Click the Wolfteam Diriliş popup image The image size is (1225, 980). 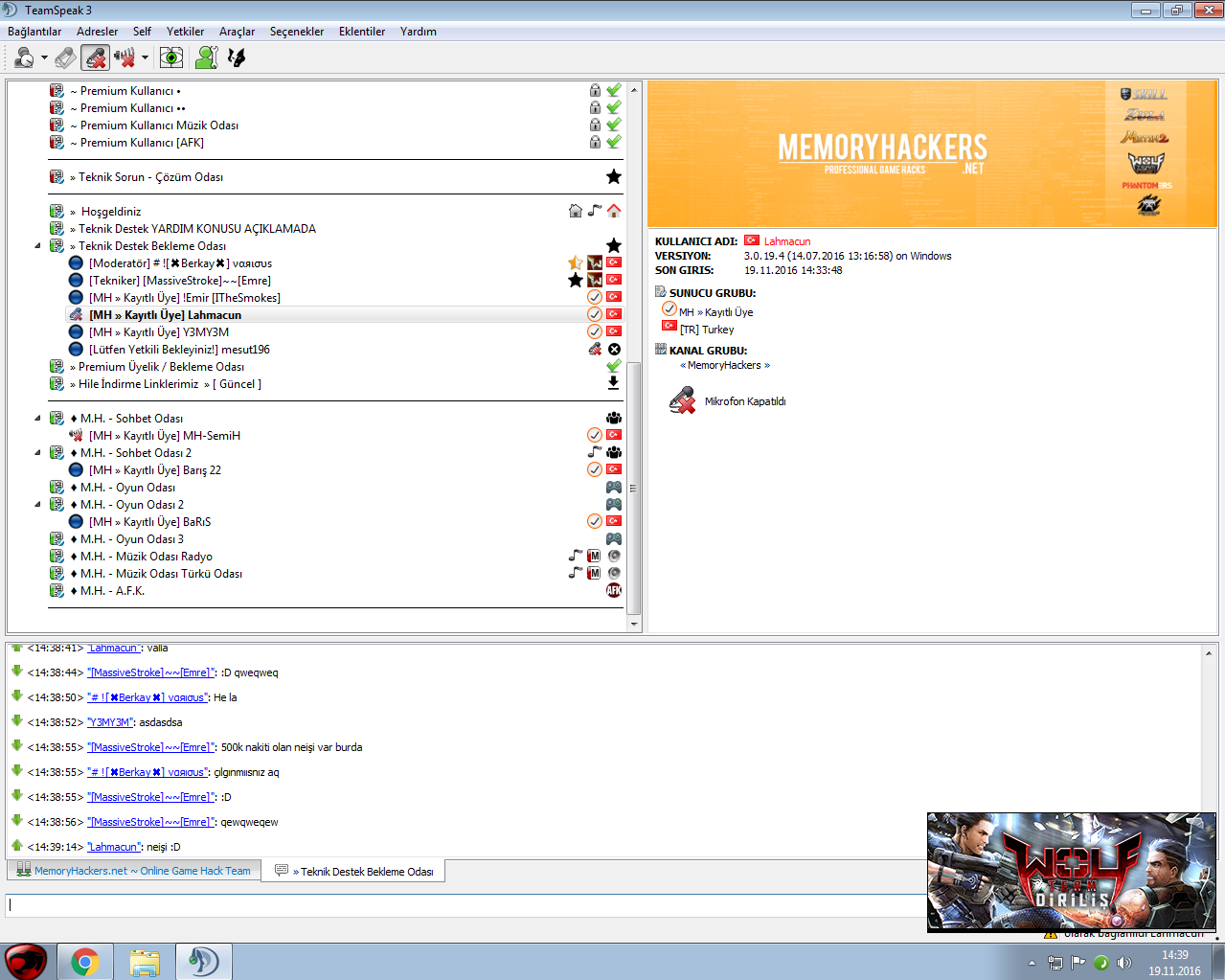pyautogui.click(x=1072, y=872)
